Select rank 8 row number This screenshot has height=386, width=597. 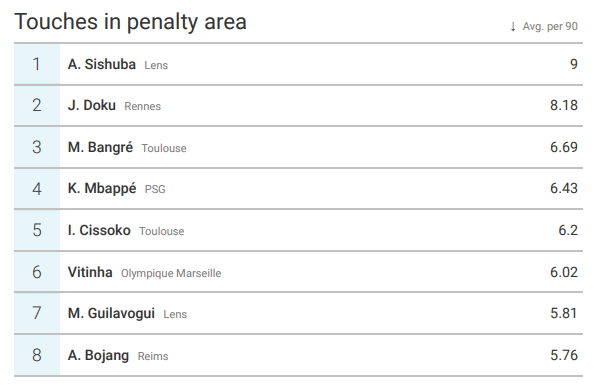pyautogui.click(x=37, y=355)
